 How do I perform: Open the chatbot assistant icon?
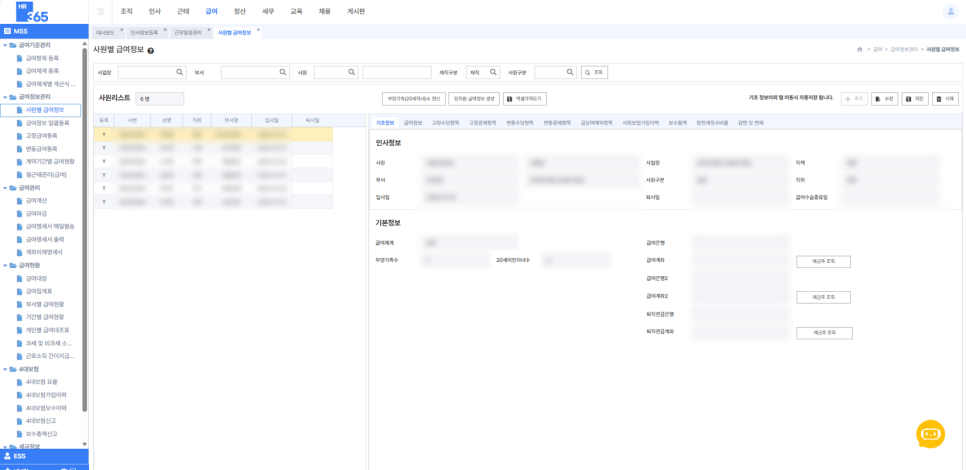tap(930, 435)
